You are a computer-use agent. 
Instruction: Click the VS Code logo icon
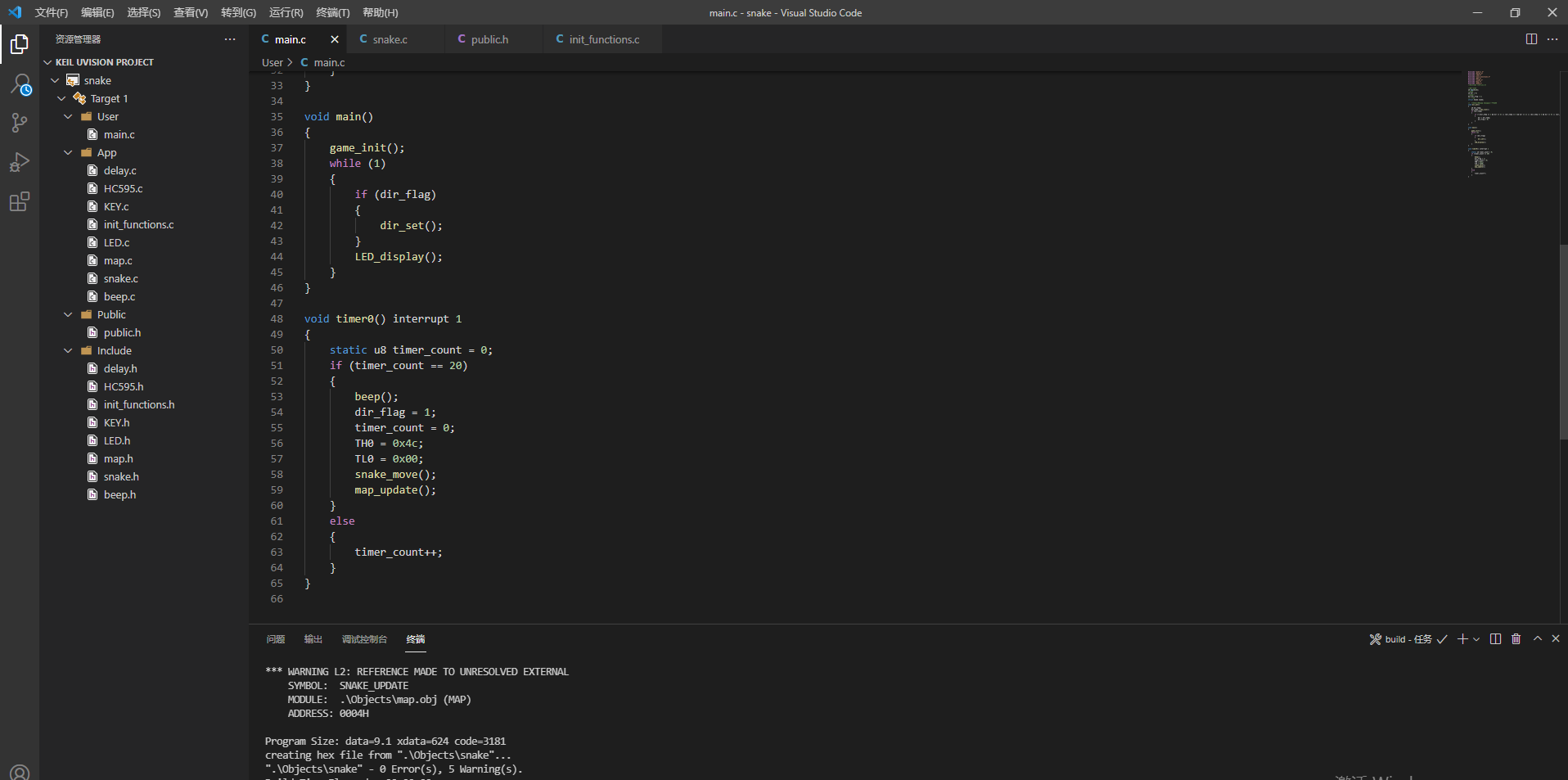click(15, 12)
